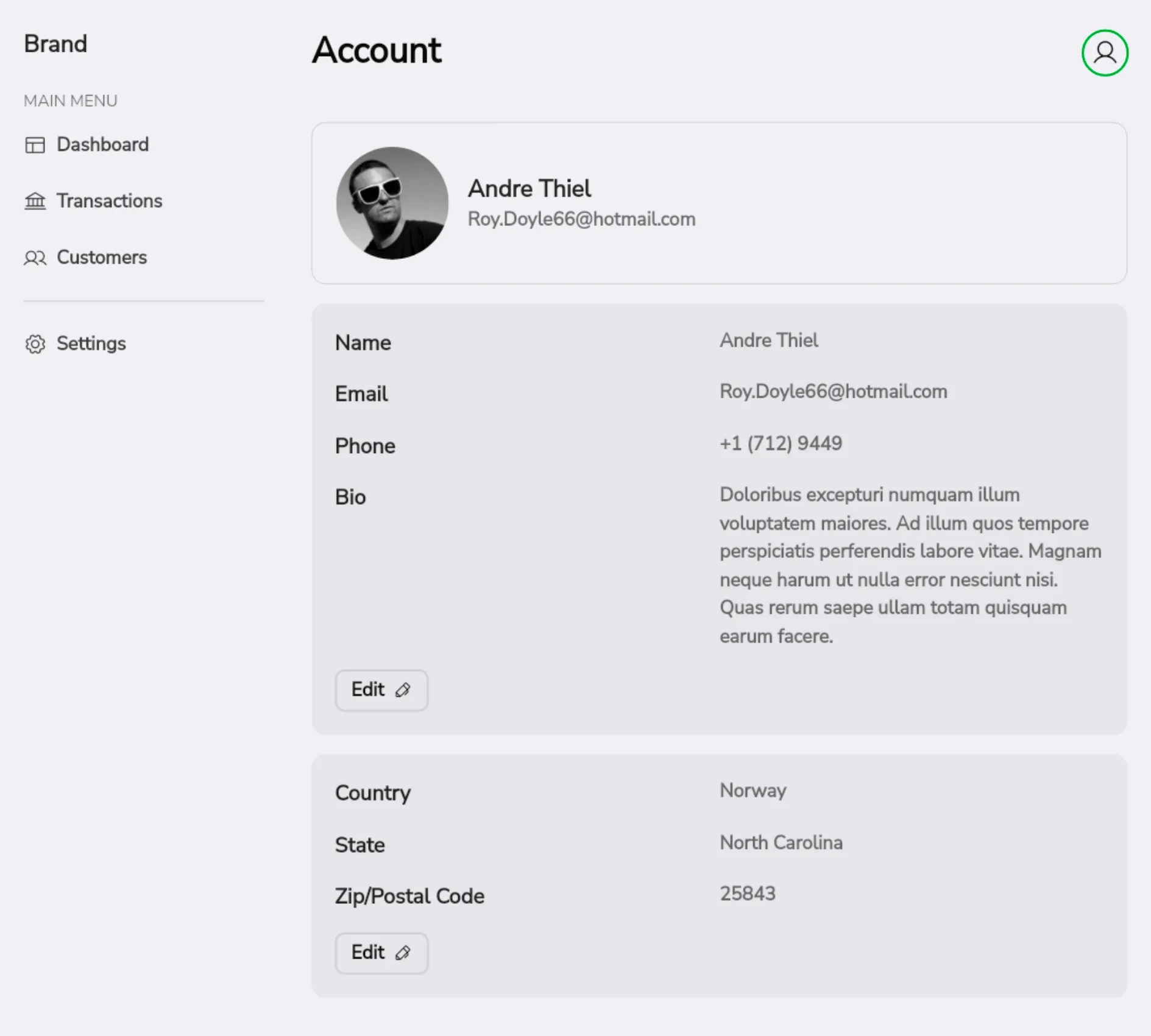Viewport: 1151px width, 1036px height.
Task: Click the Settings gear icon
Action: 35,344
